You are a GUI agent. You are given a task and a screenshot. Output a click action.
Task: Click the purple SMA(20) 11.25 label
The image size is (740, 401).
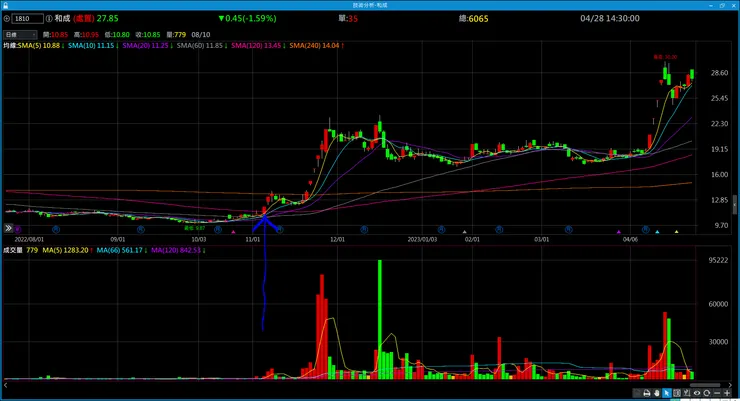tap(147, 46)
